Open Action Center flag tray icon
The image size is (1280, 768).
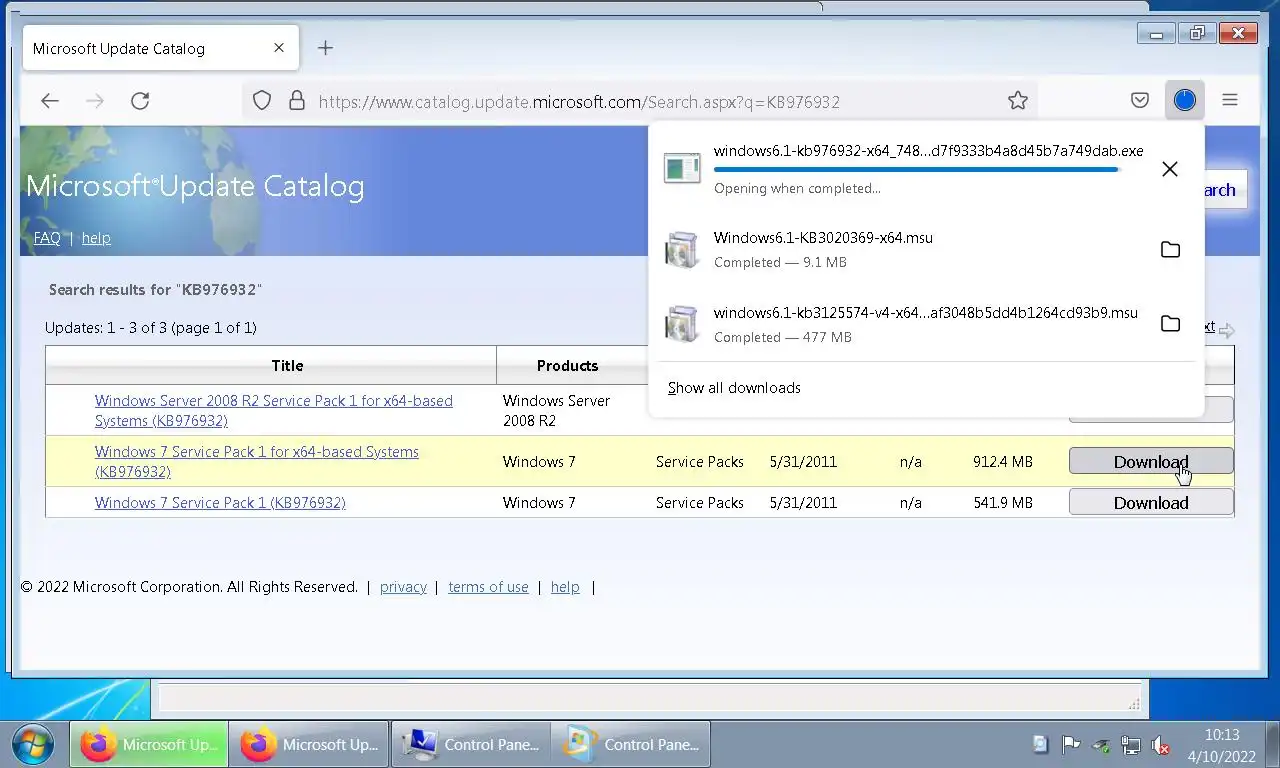pyautogui.click(x=1071, y=744)
